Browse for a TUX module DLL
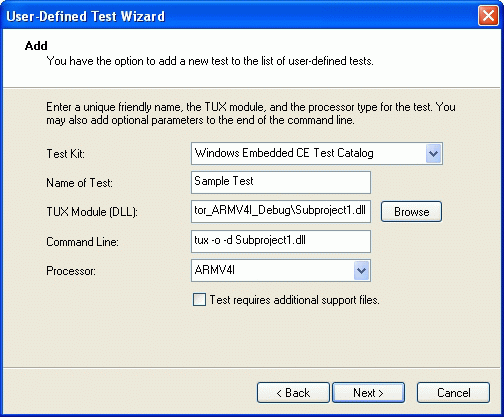The width and height of the screenshot is (504, 417). (x=411, y=212)
